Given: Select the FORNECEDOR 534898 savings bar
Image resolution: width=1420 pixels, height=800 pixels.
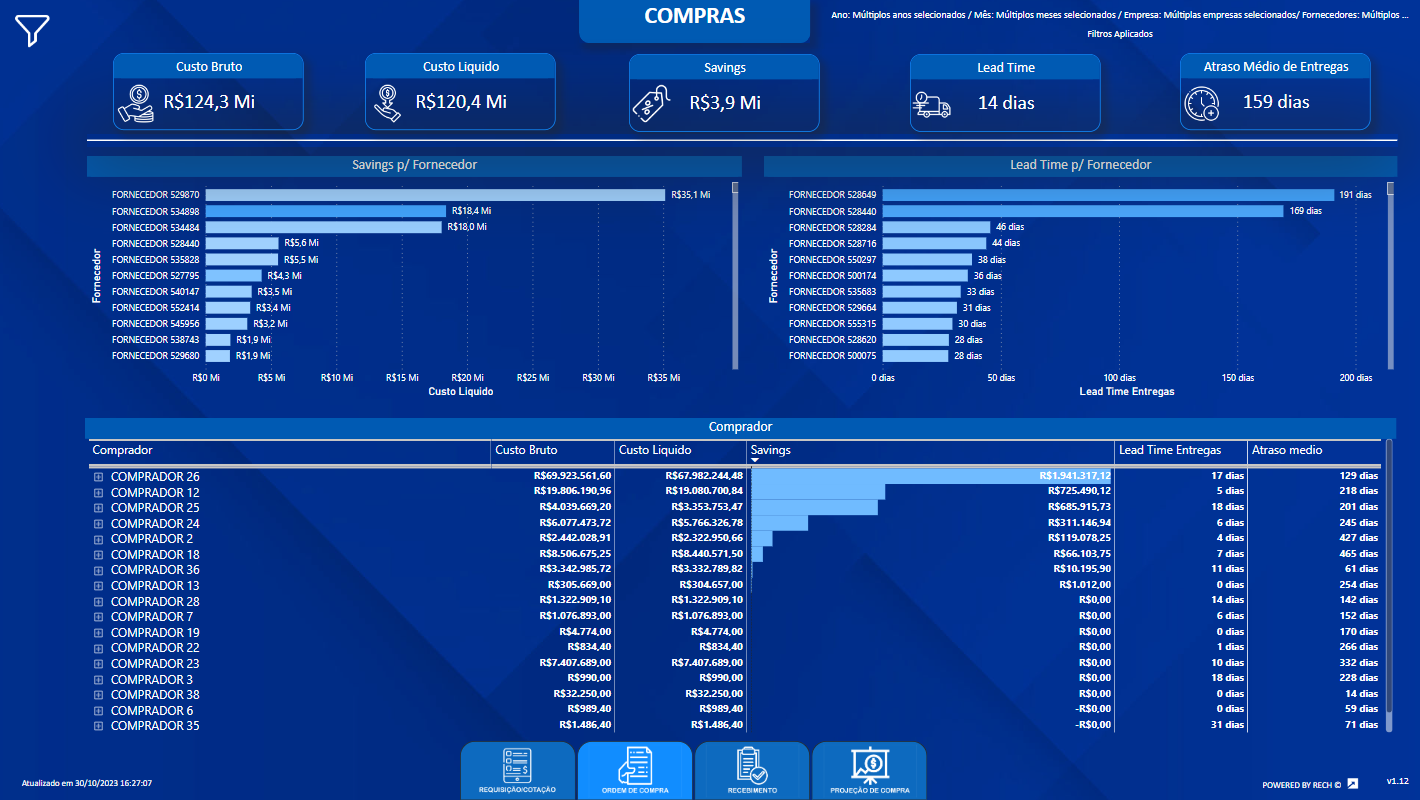Looking at the screenshot, I should coord(325,211).
